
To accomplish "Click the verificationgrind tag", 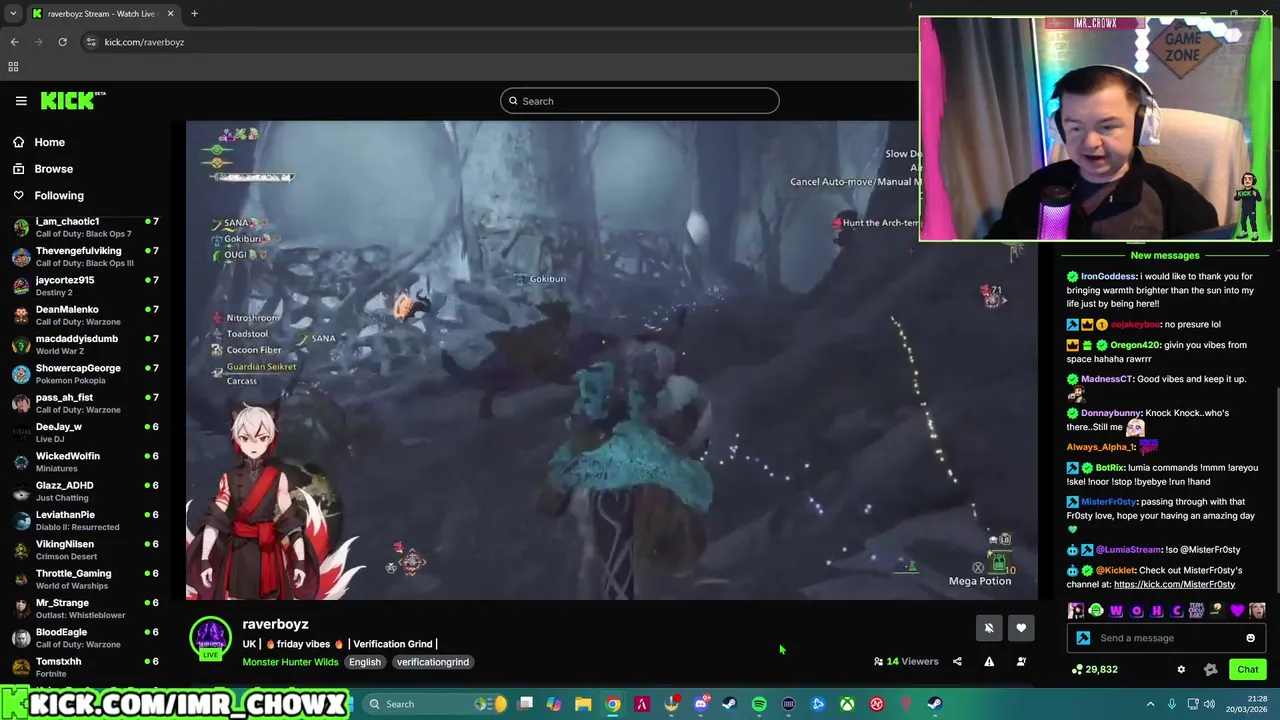I will coord(432,662).
